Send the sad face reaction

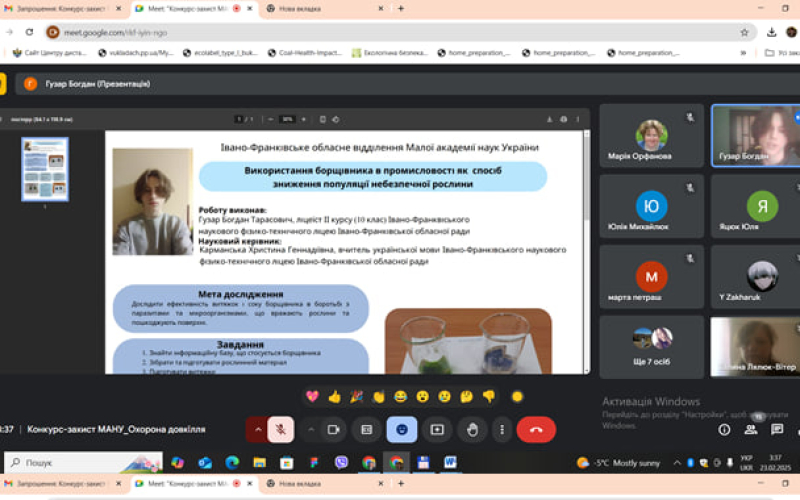tap(444, 396)
